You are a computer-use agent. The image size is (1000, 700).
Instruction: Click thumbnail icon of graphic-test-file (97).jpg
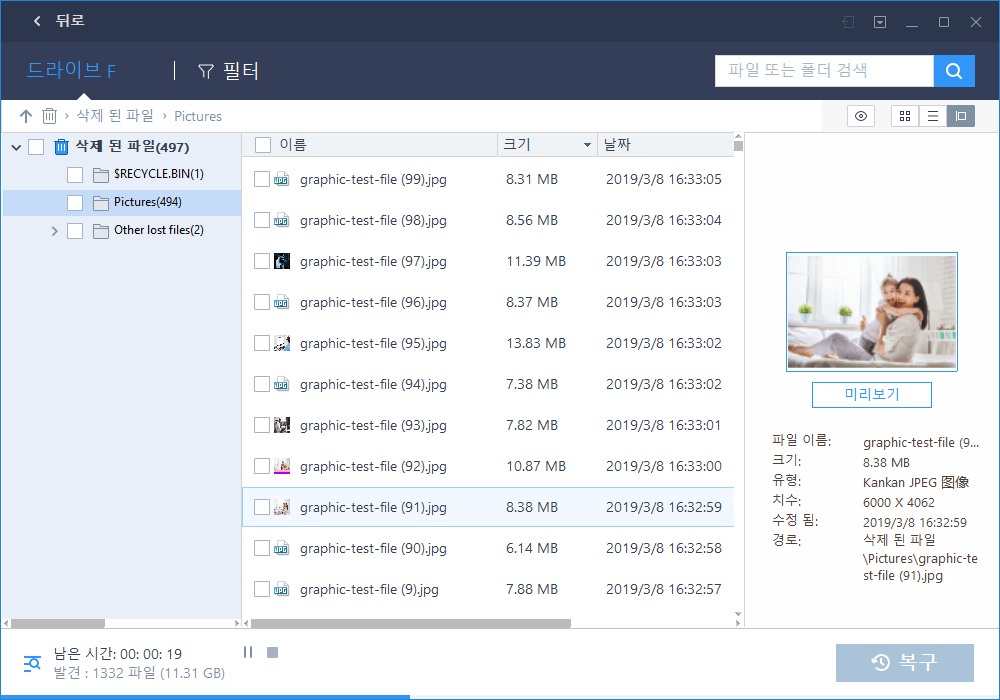pyautogui.click(x=282, y=261)
